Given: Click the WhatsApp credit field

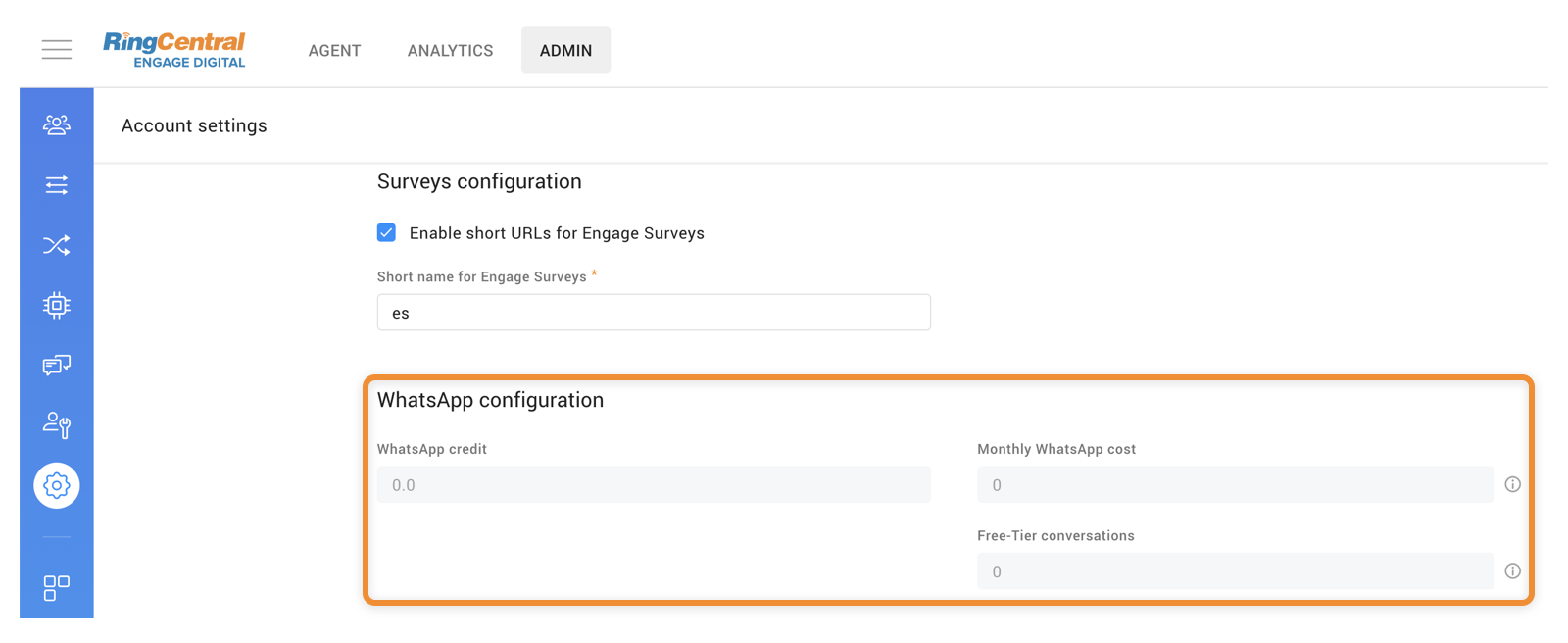Looking at the screenshot, I should click(x=654, y=485).
